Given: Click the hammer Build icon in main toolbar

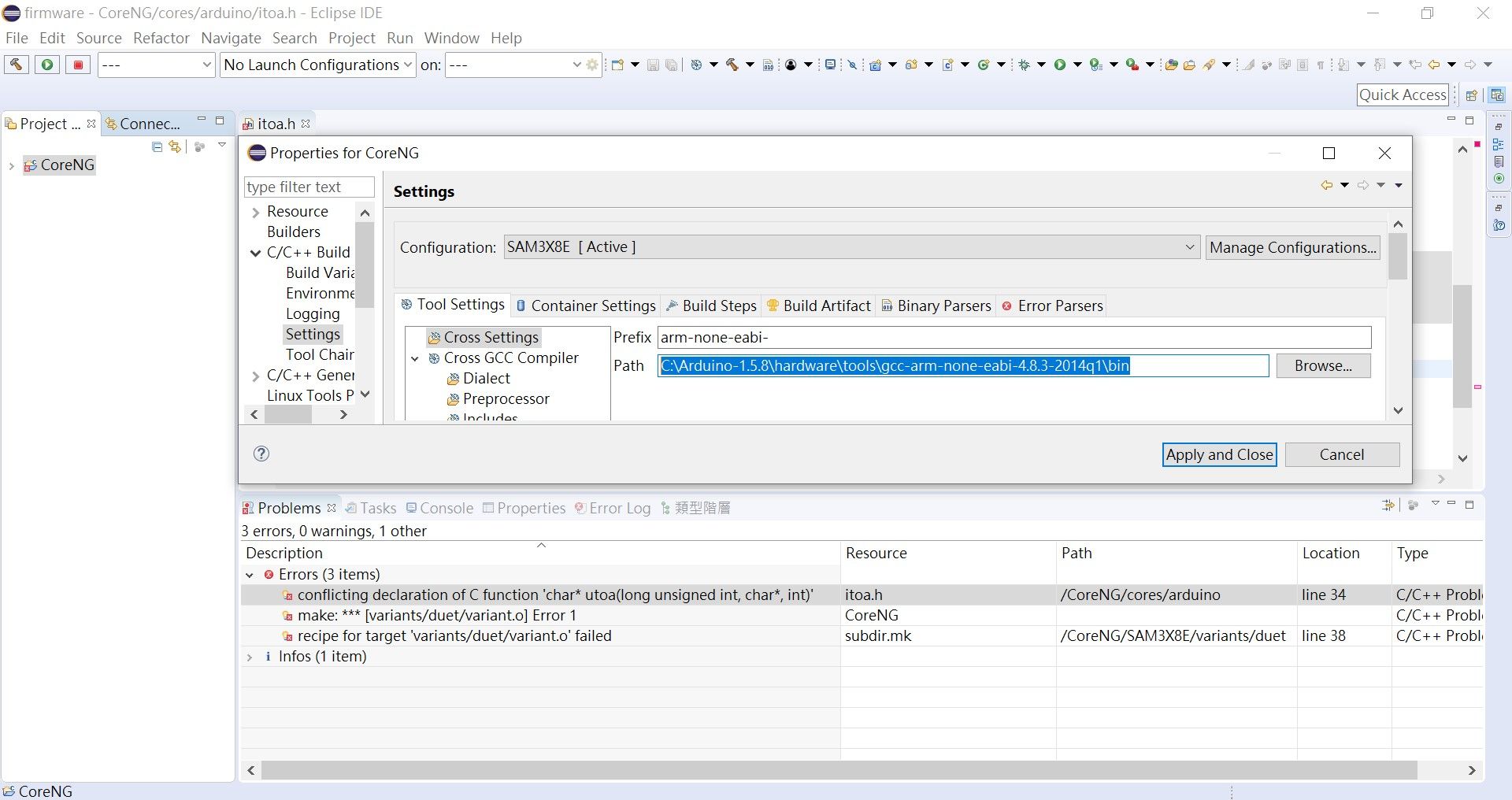Looking at the screenshot, I should coord(732,65).
